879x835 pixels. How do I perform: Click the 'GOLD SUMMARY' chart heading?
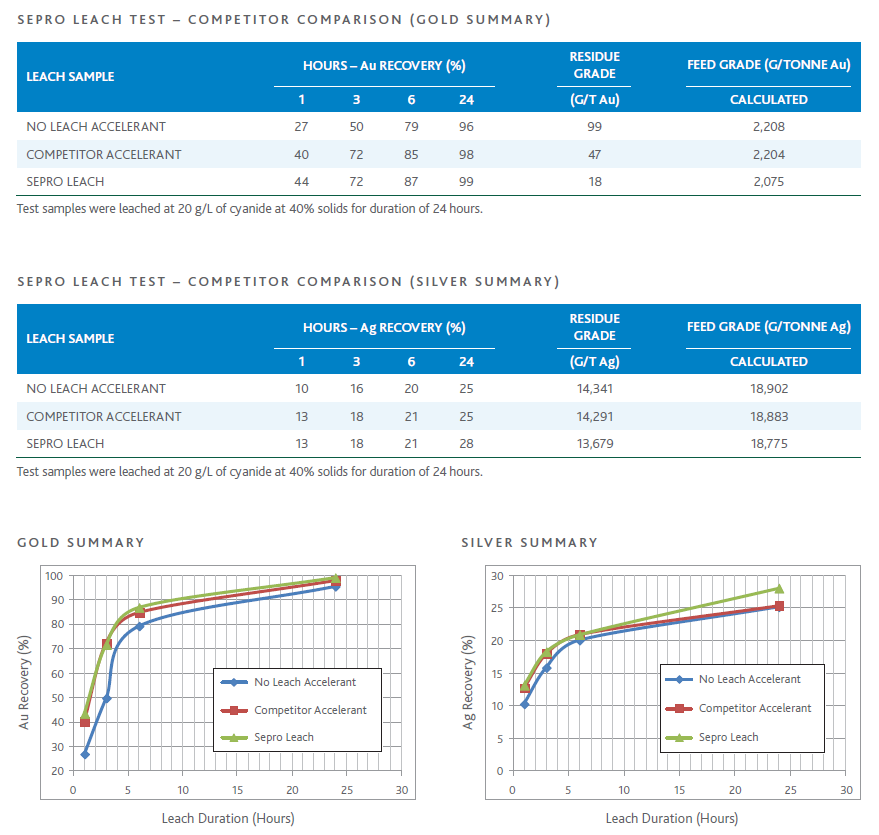[x=81, y=542]
